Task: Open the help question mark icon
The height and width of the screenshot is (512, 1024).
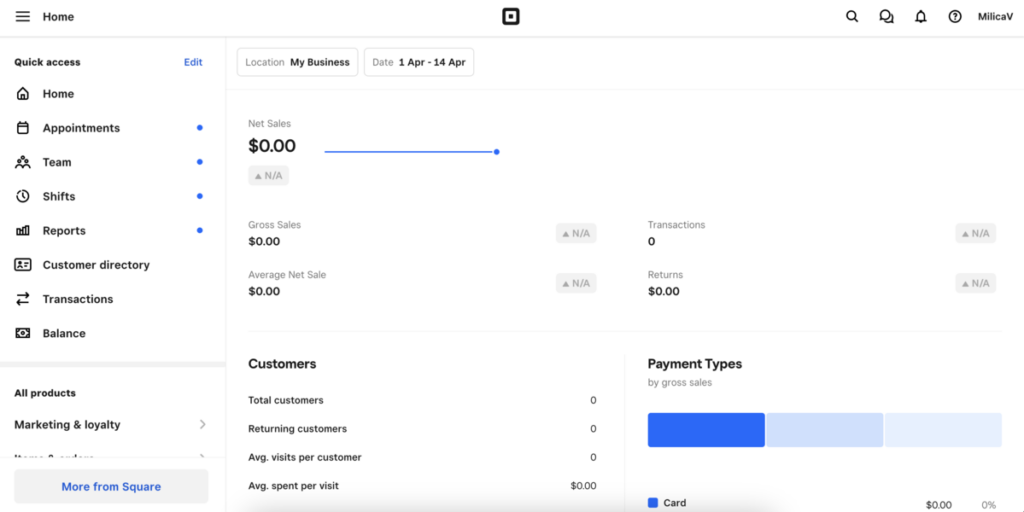Action: 955,17
